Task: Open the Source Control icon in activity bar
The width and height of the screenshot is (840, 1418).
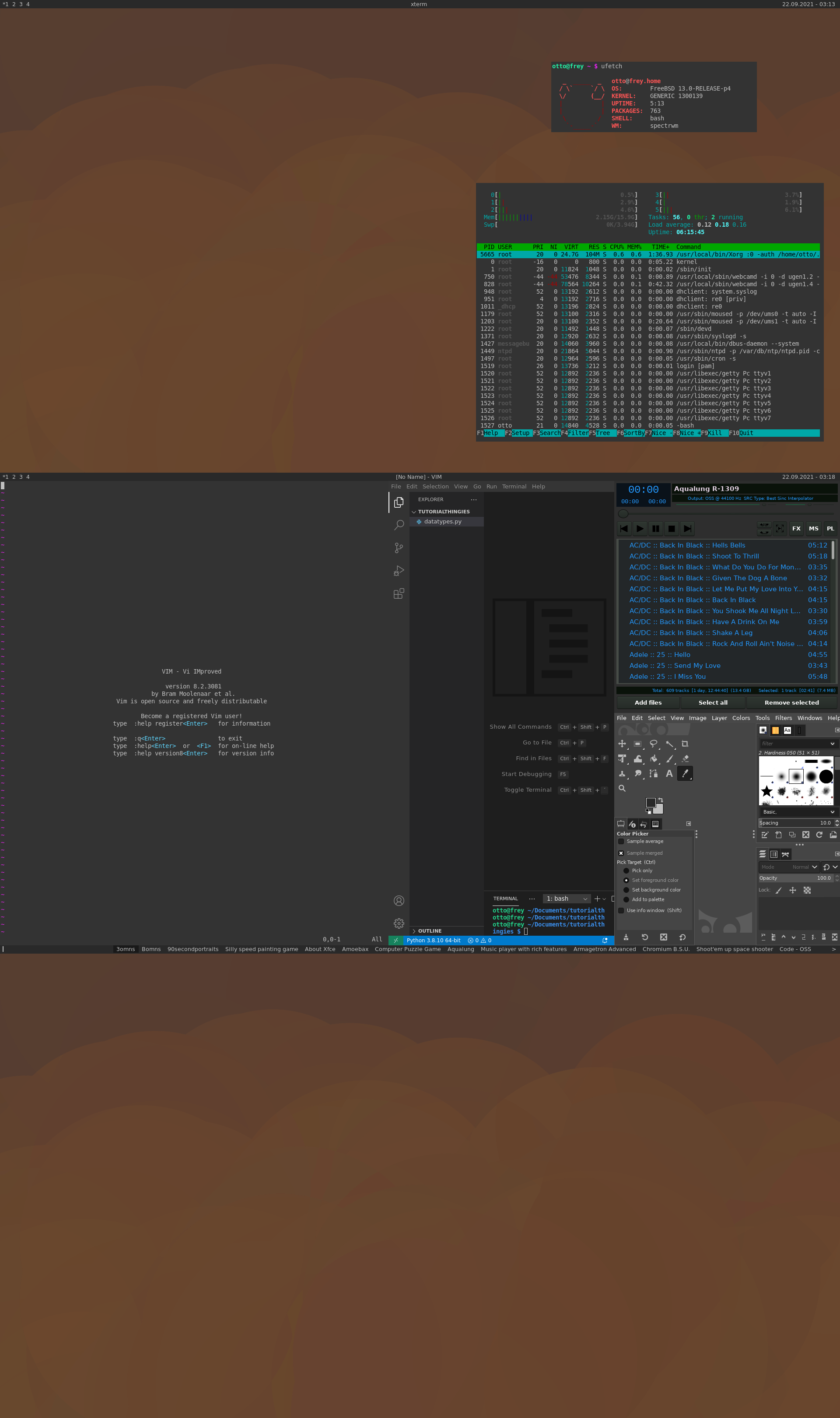Action: (399, 548)
